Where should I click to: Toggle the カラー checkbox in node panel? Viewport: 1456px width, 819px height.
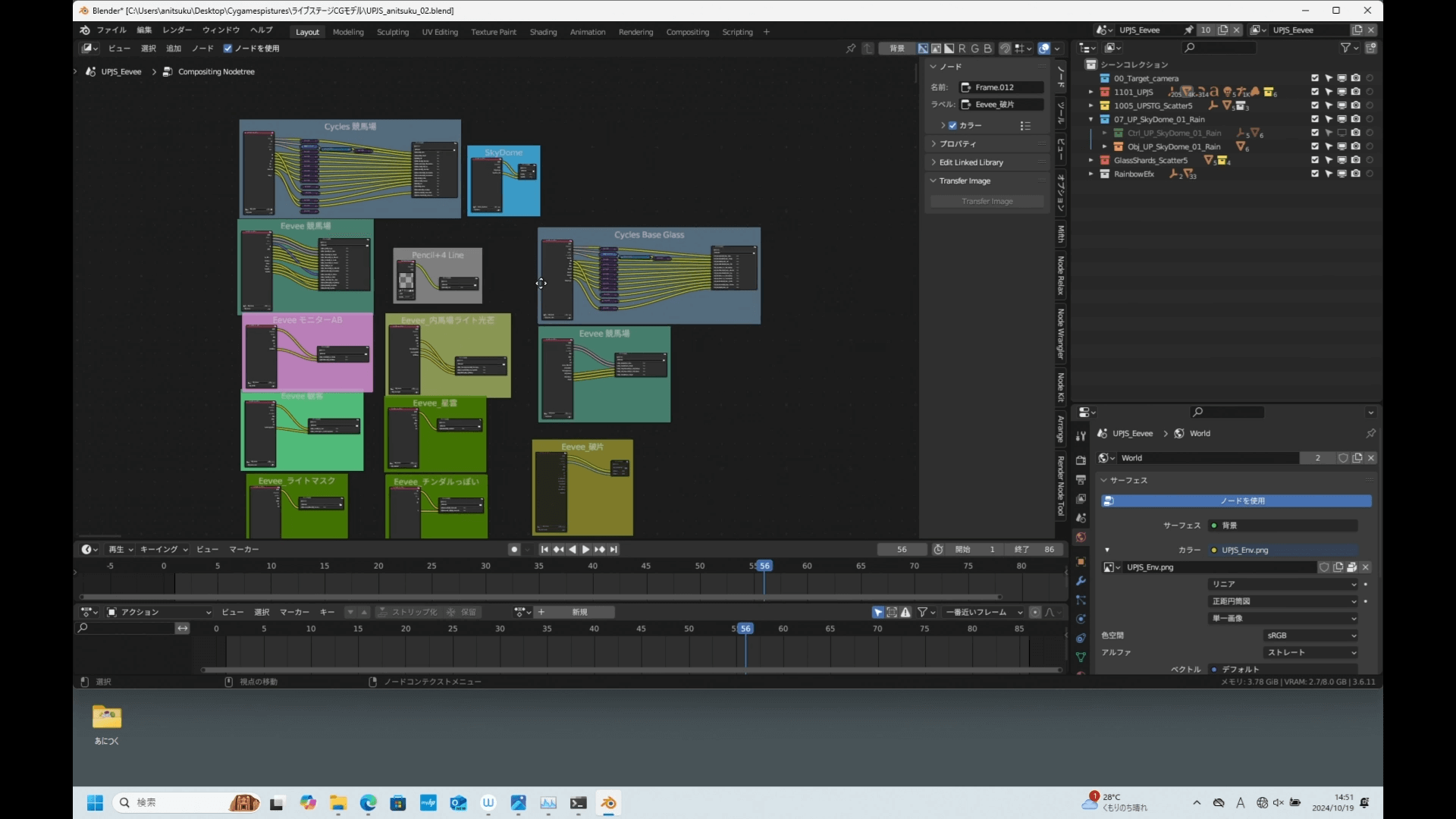click(953, 126)
